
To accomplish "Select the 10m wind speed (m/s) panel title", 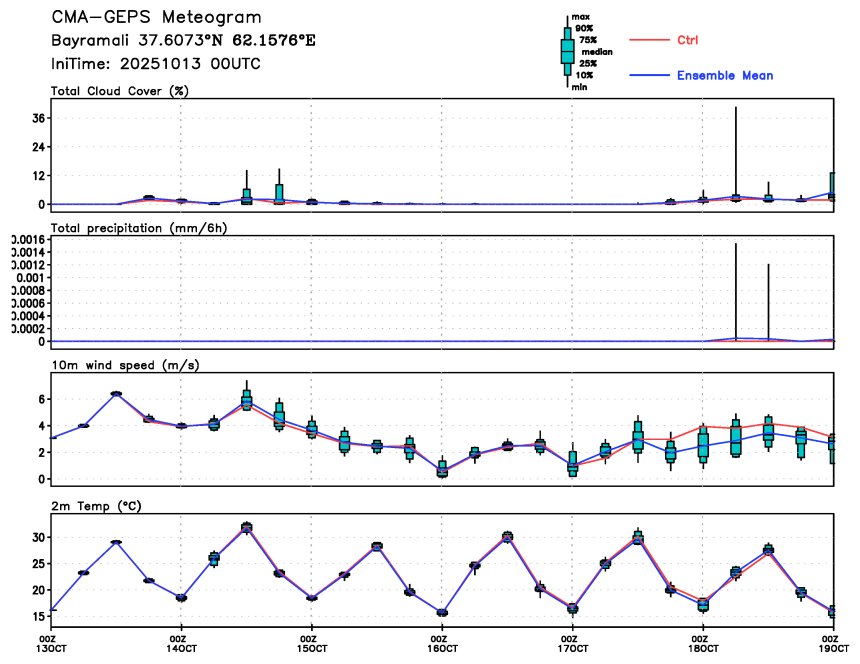I will [125, 365].
